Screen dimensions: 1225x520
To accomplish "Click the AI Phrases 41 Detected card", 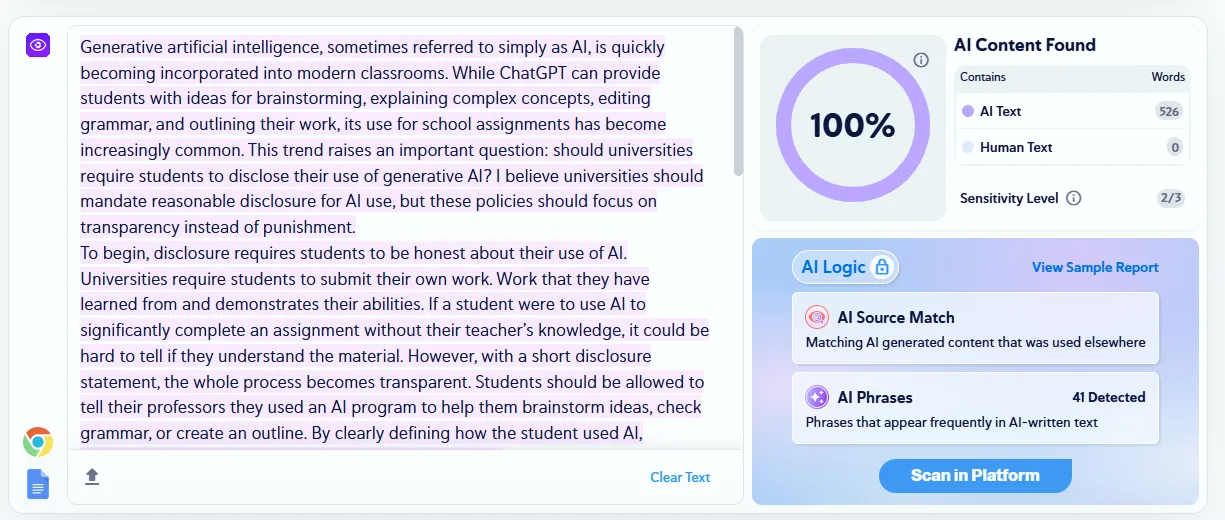I will tap(975, 408).
